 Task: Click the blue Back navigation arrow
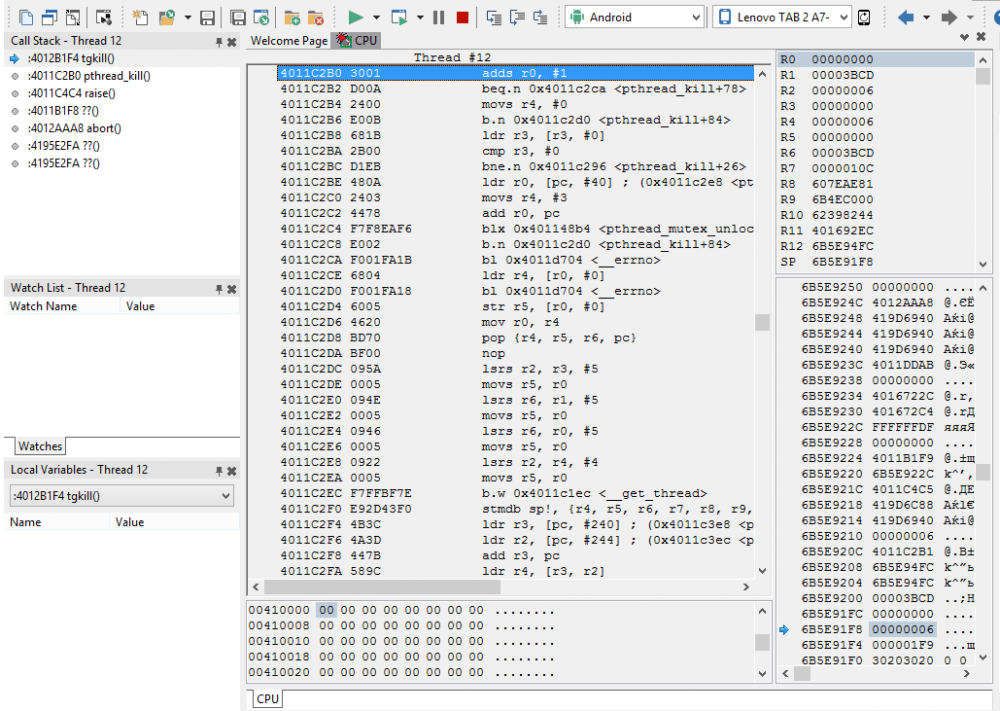905,17
